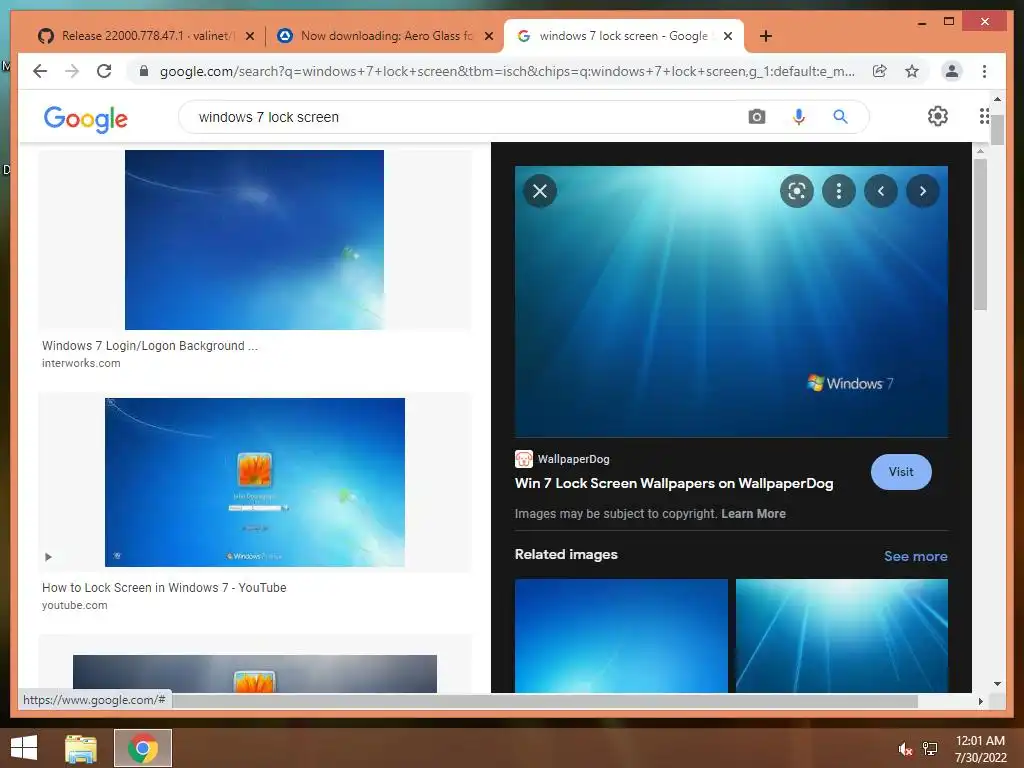Open Chrome three-dot menu
This screenshot has width=1024, height=768.
pyautogui.click(x=984, y=71)
